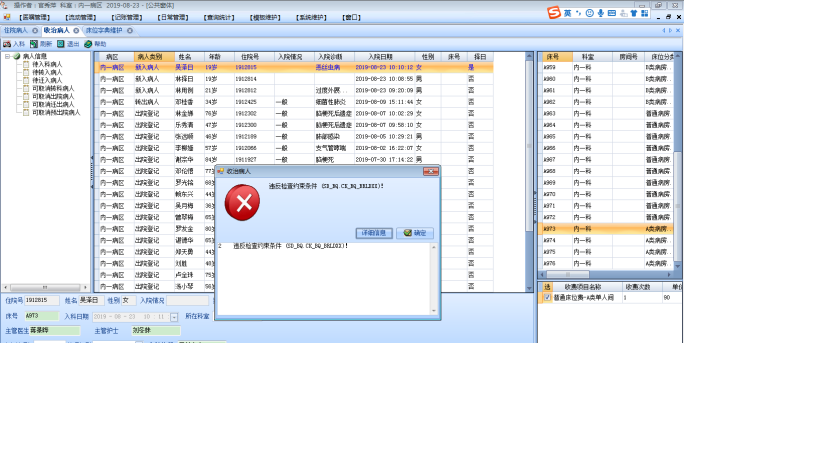The width and height of the screenshot is (819, 460).
Task: Tick the 普通床位费 fee item checkbox
Action: tap(547, 298)
